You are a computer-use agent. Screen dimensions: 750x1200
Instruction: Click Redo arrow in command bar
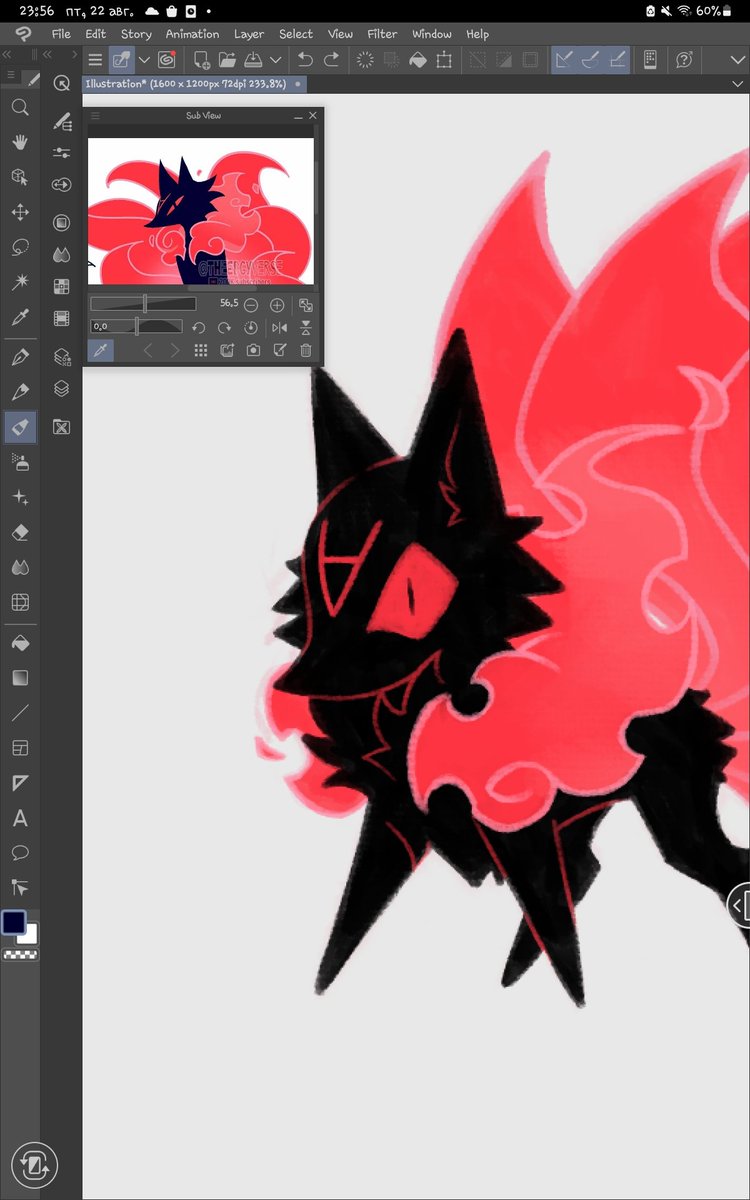pos(332,60)
